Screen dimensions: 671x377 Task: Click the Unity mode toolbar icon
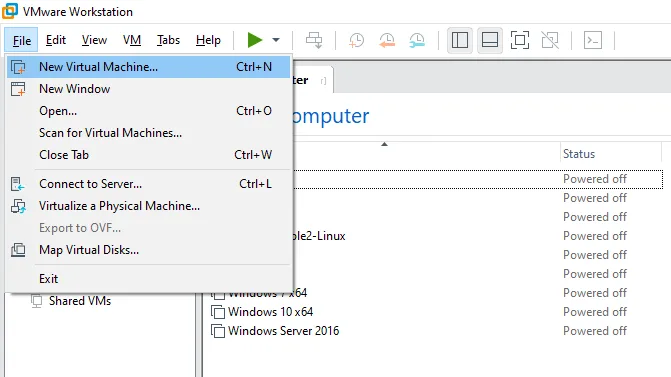pos(550,40)
